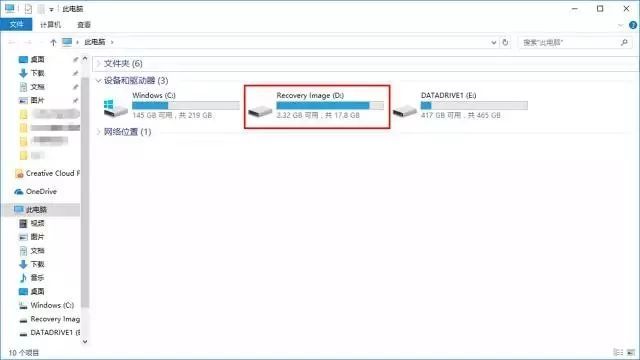The image size is (640, 360).
Task: Expand the 文件夹 (6) group
Action: point(98,64)
